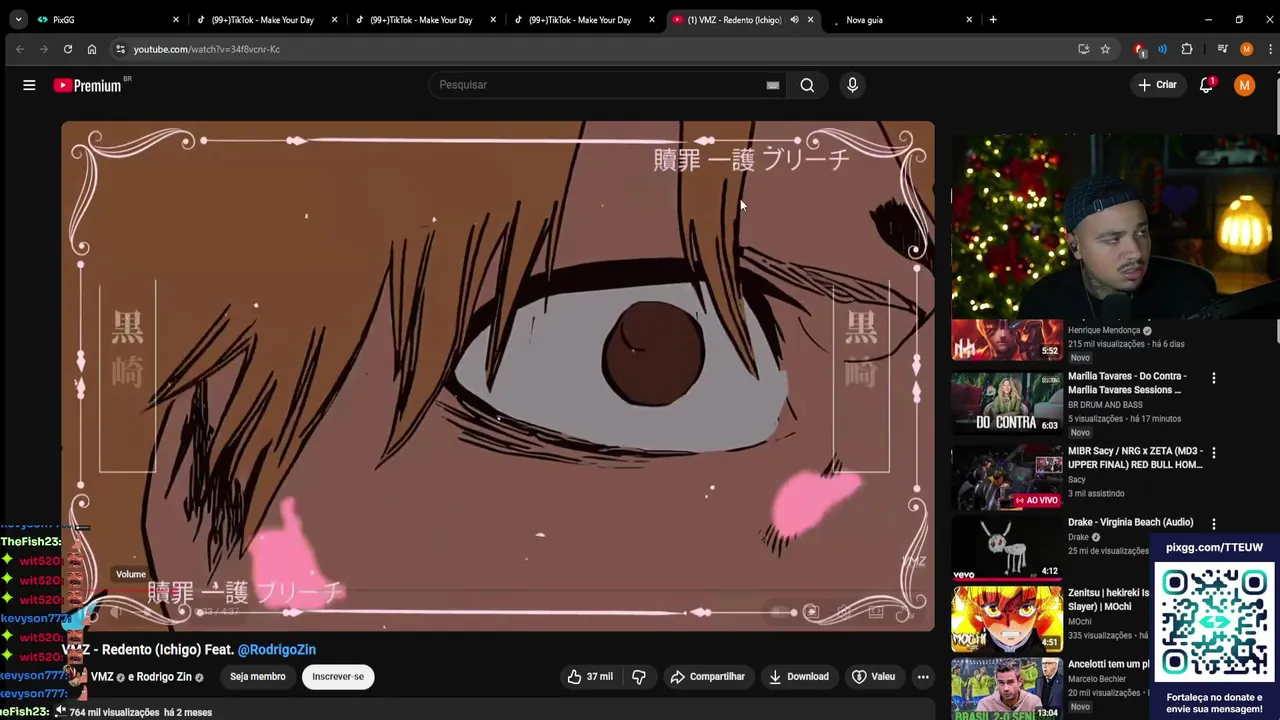
Task: Like the video with 37 mil thumbs up
Action: pyautogui.click(x=590, y=677)
